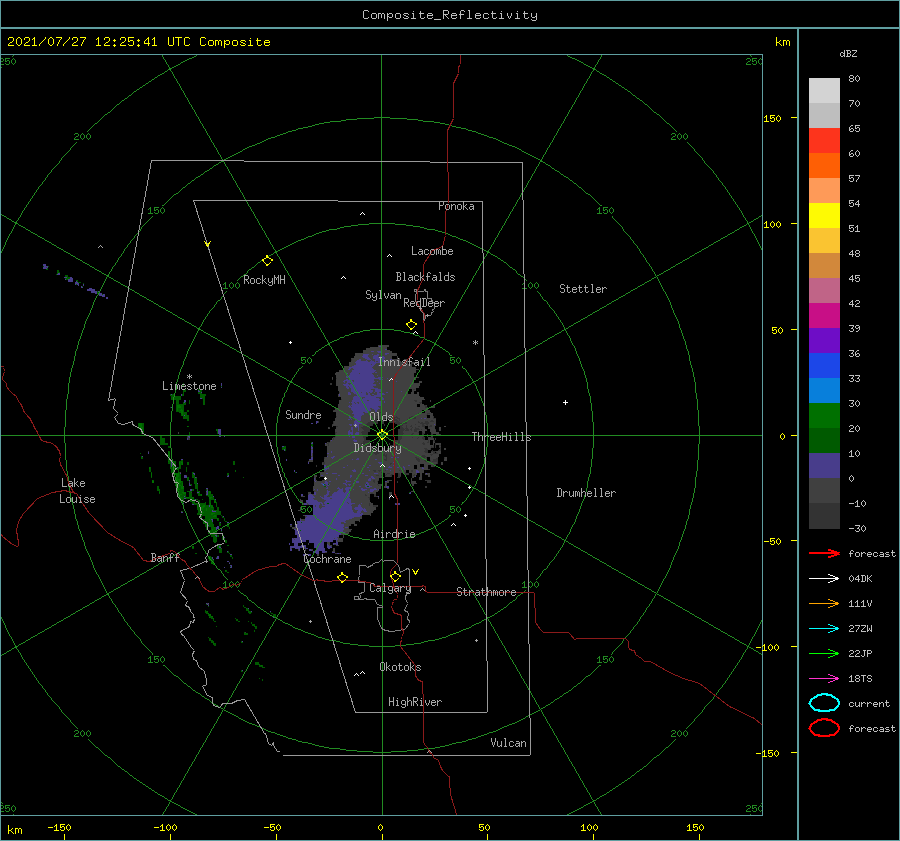The height and width of the screenshot is (841, 900).
Task: Click the white 04DK arrow in legend
Action: (x=824, y=578)
